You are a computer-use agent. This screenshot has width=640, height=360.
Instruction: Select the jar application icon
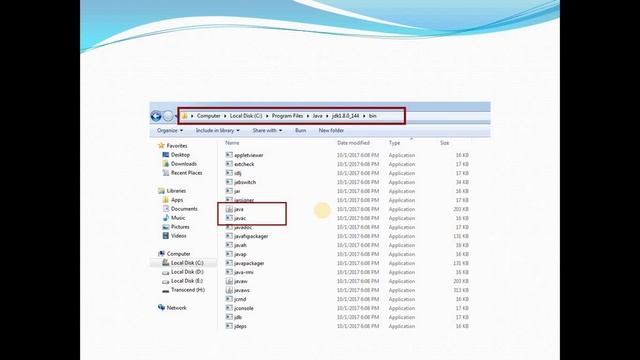229,191
